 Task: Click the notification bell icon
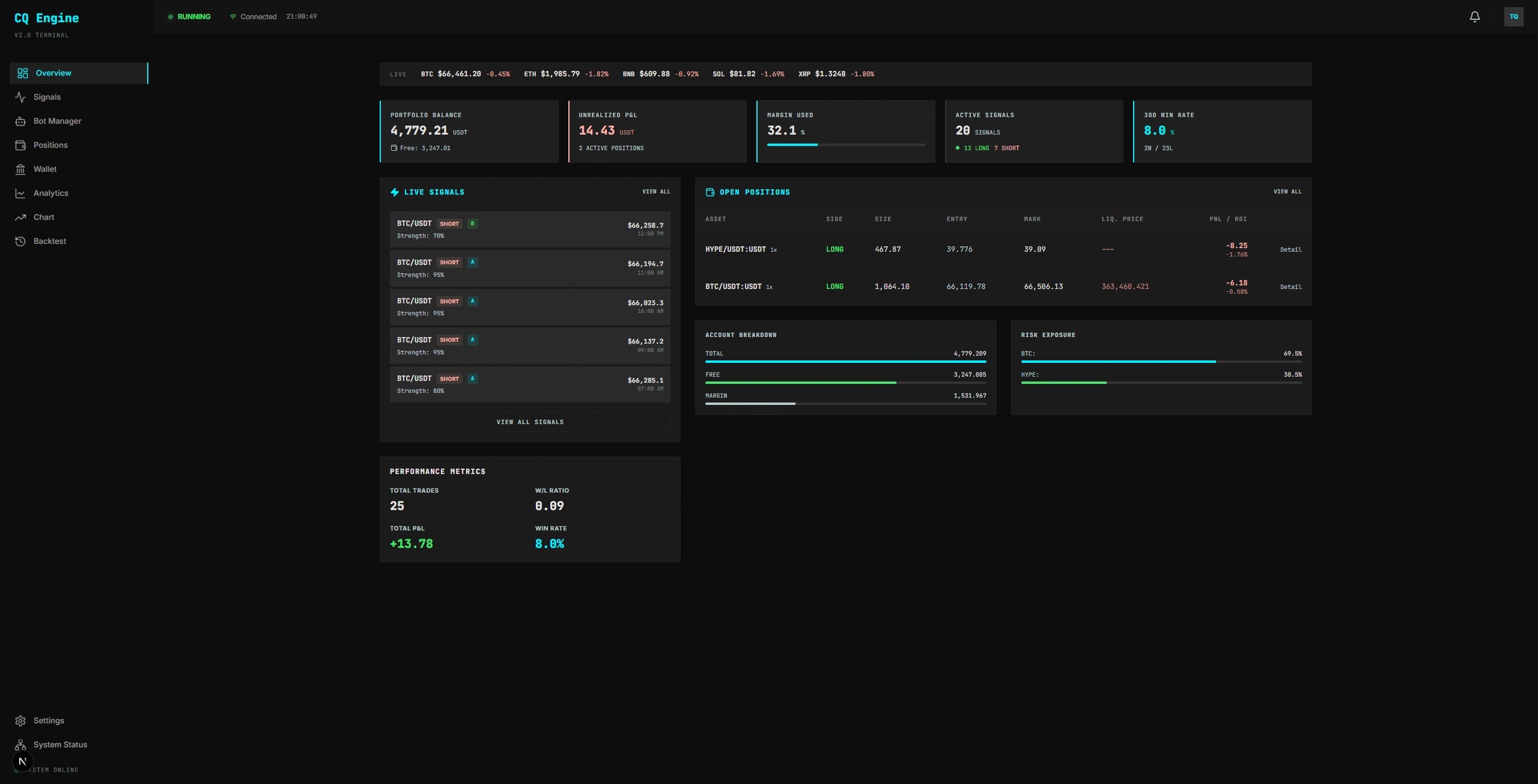[1475, 16]
